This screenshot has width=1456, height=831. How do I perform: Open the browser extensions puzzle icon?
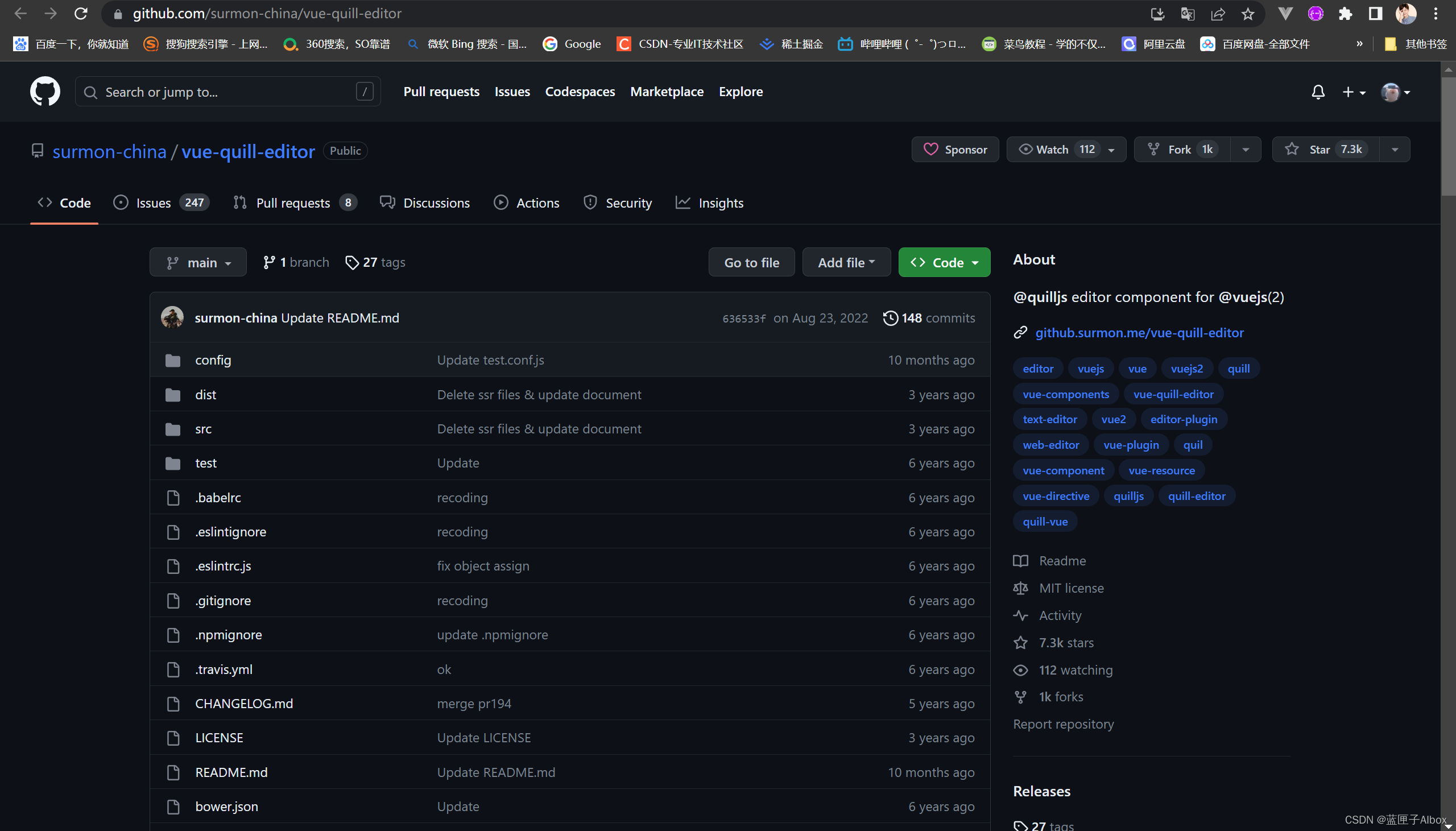tap(1345, 14)
